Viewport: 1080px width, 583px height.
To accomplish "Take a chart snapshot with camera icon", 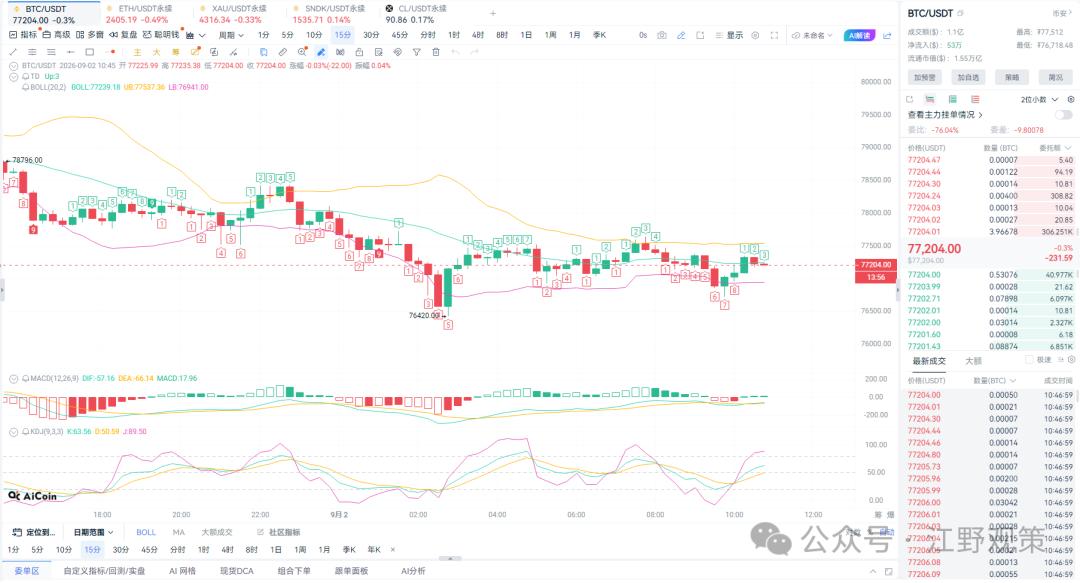I will click(x=662, y=35).
